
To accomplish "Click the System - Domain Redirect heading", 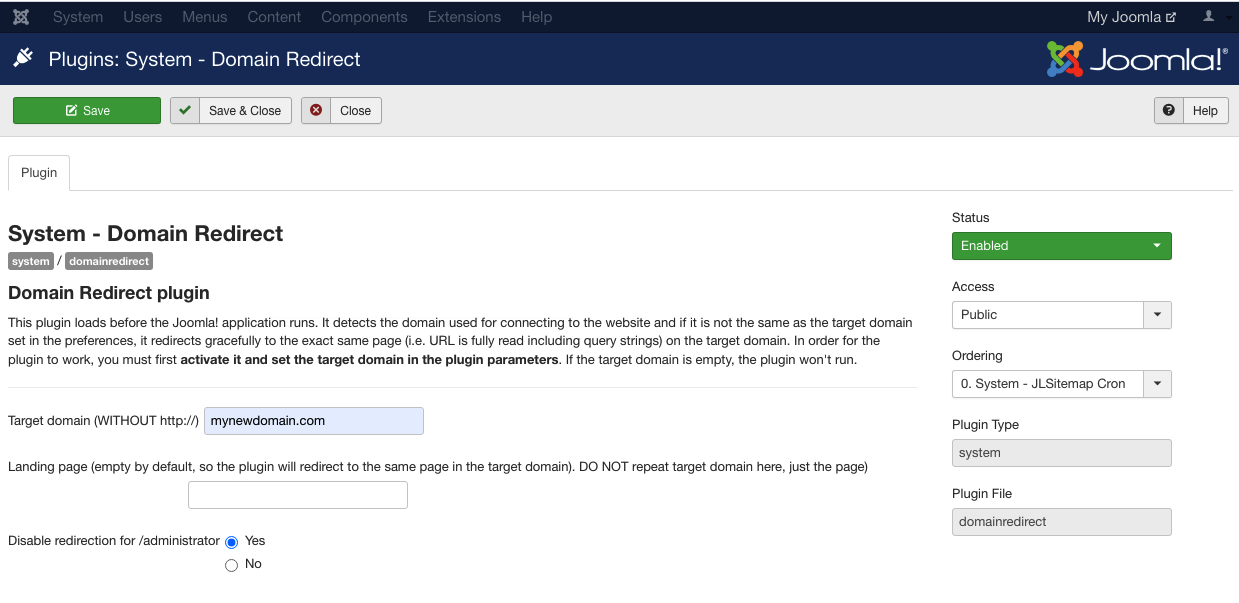I will click(146, 234).
